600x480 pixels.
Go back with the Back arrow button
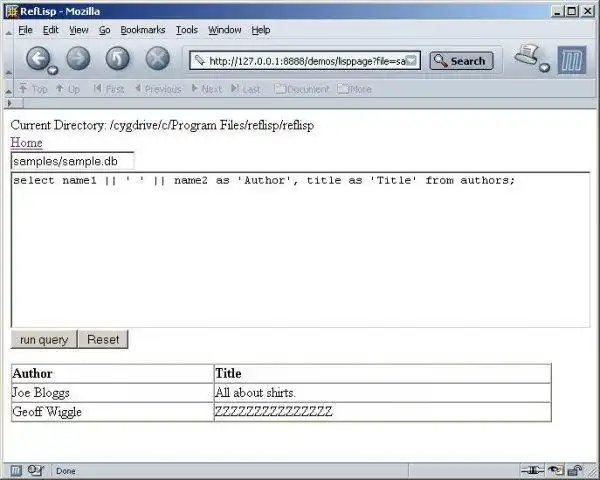tap(38, 59)
